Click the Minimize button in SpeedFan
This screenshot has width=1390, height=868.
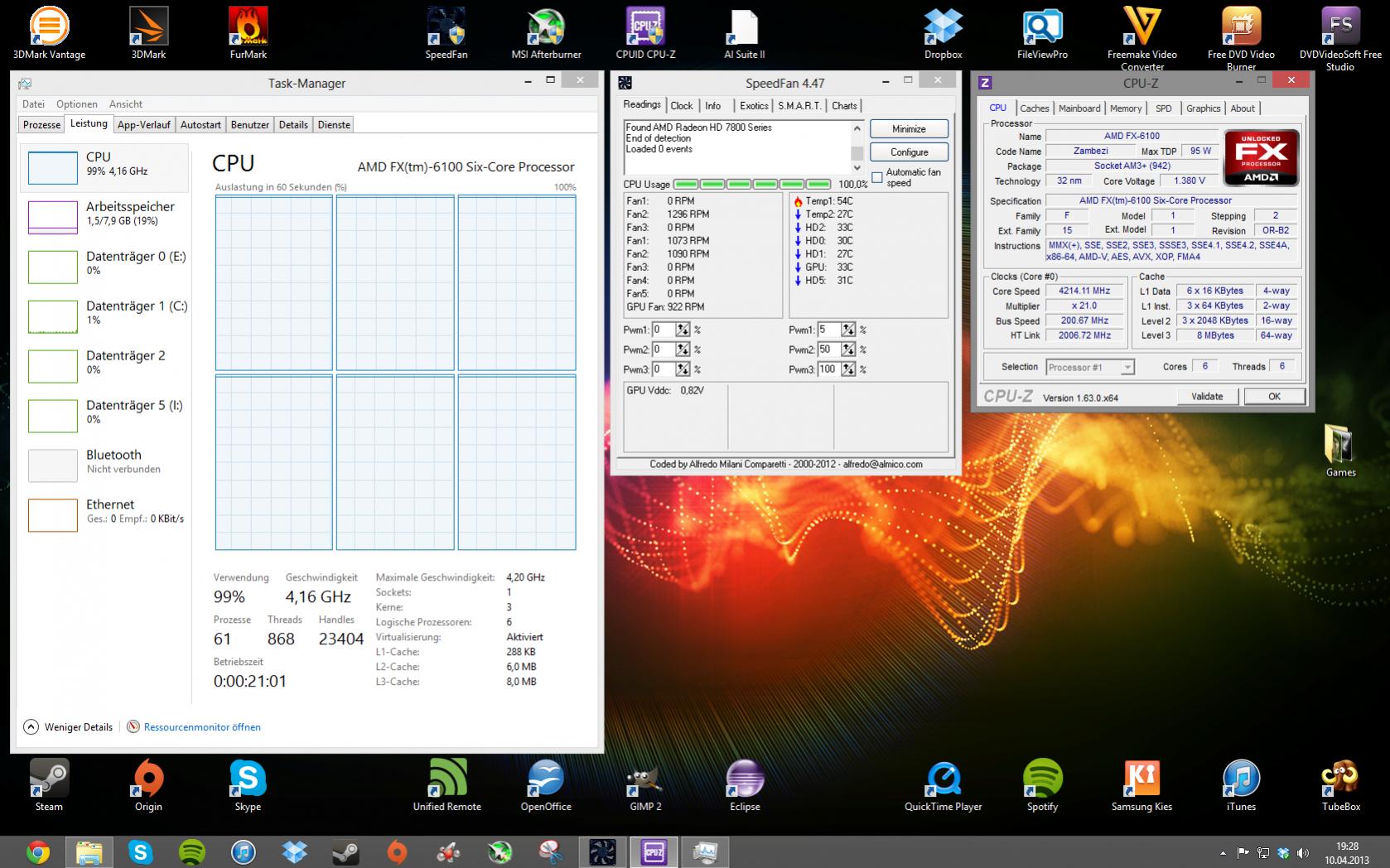pyautogui.click(x=909, y=129)
